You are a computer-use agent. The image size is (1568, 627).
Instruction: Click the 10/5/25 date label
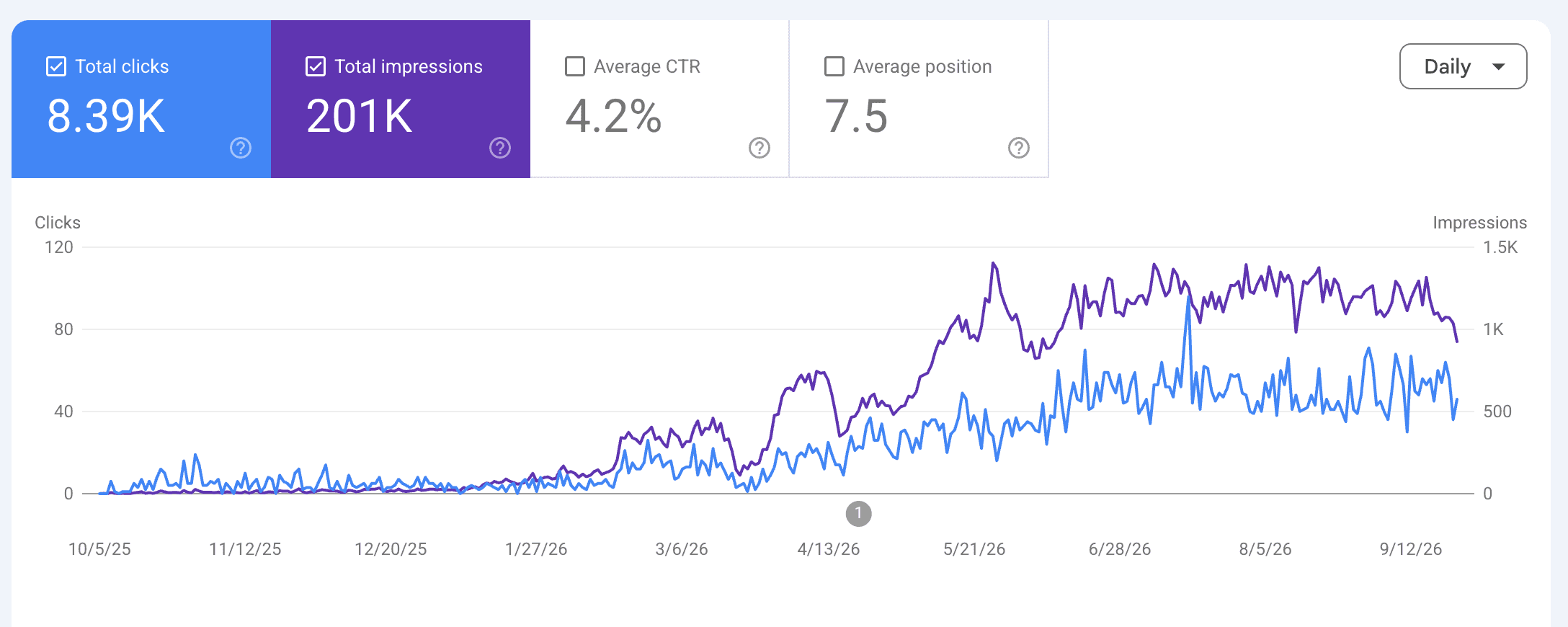pyautogui.click(x=99, y=549)
